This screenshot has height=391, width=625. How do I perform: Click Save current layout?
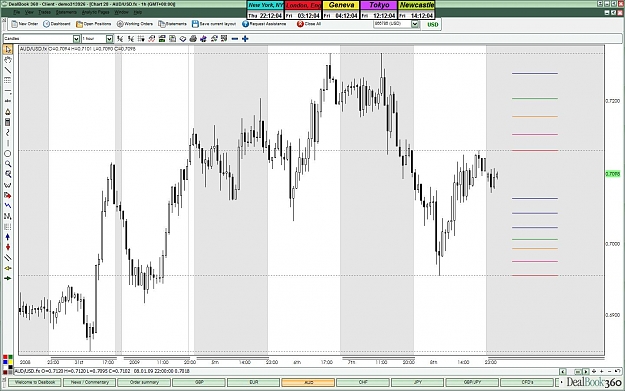[x=214, y=24]
